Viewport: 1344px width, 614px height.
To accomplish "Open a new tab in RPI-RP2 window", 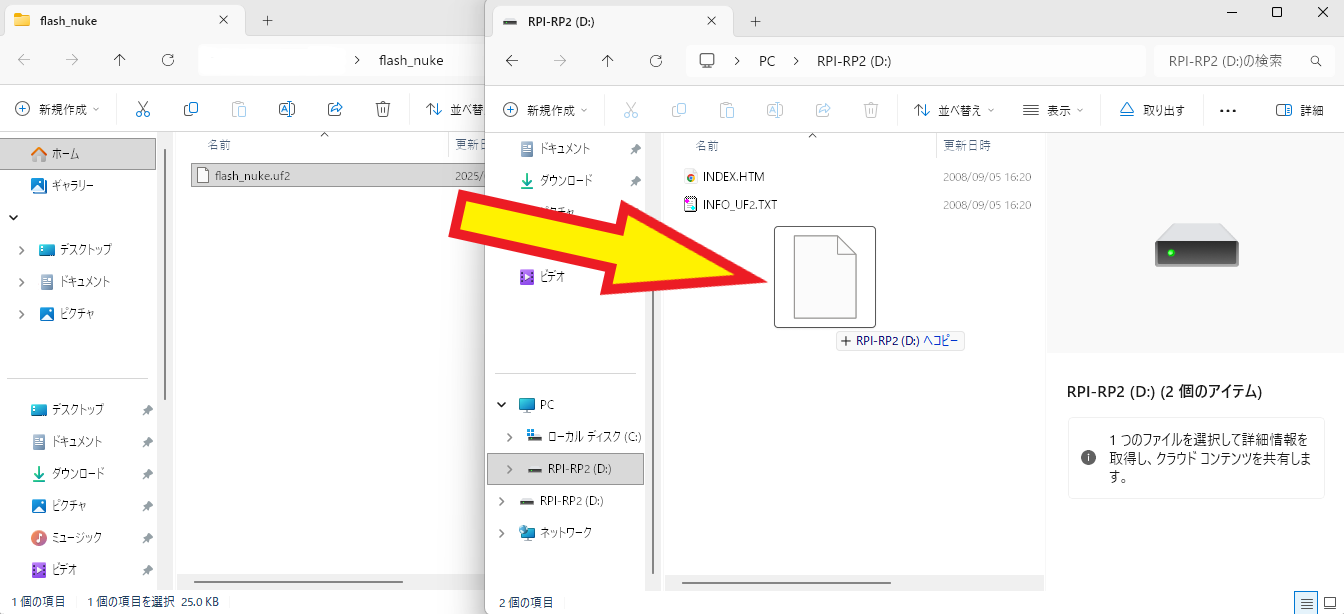I will 755,21.
